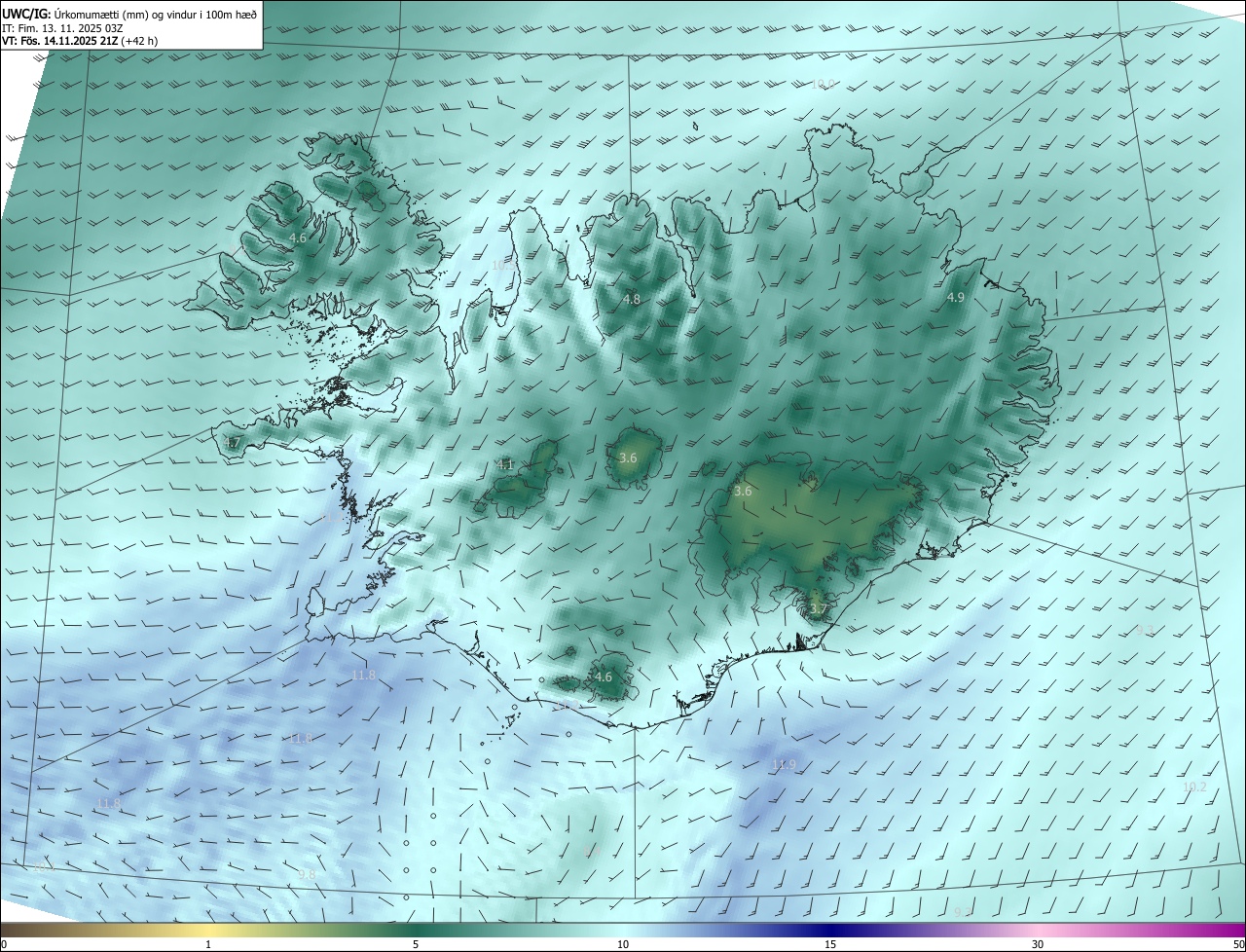Pick the dark navy colour bar section near 15
Screen dimensions: 1246x952
pyautogui.click(x=830, y=930)
